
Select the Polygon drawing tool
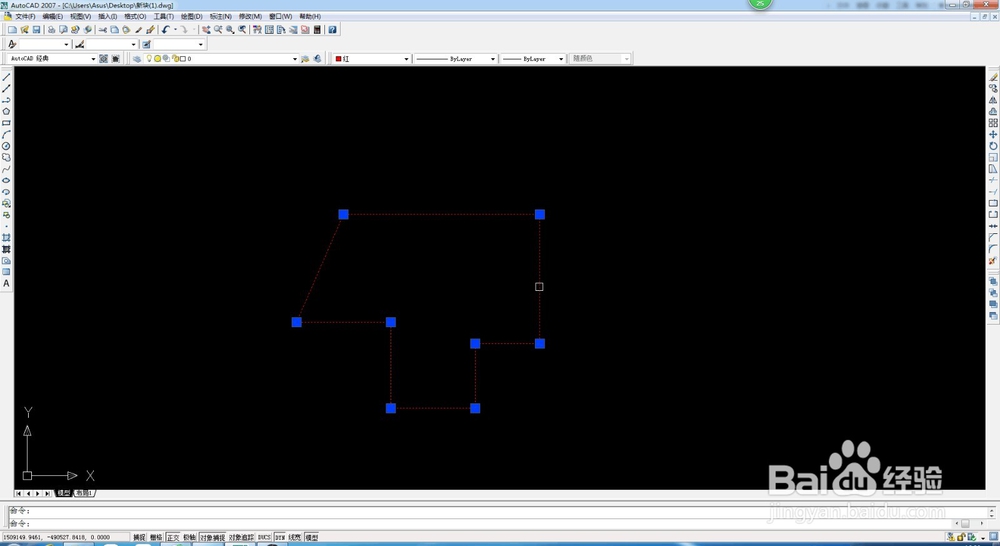point(6,111)
